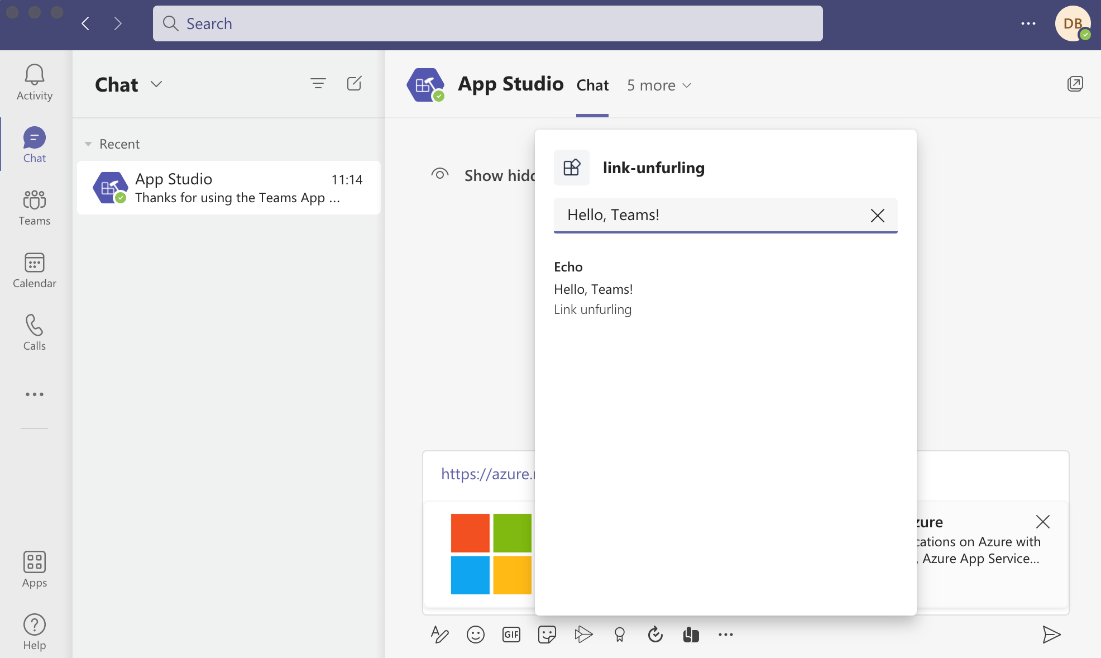Show more apps via the sidebar ellipsis
This screenshot has height=658, width=1101.
(x=34, y=395)
